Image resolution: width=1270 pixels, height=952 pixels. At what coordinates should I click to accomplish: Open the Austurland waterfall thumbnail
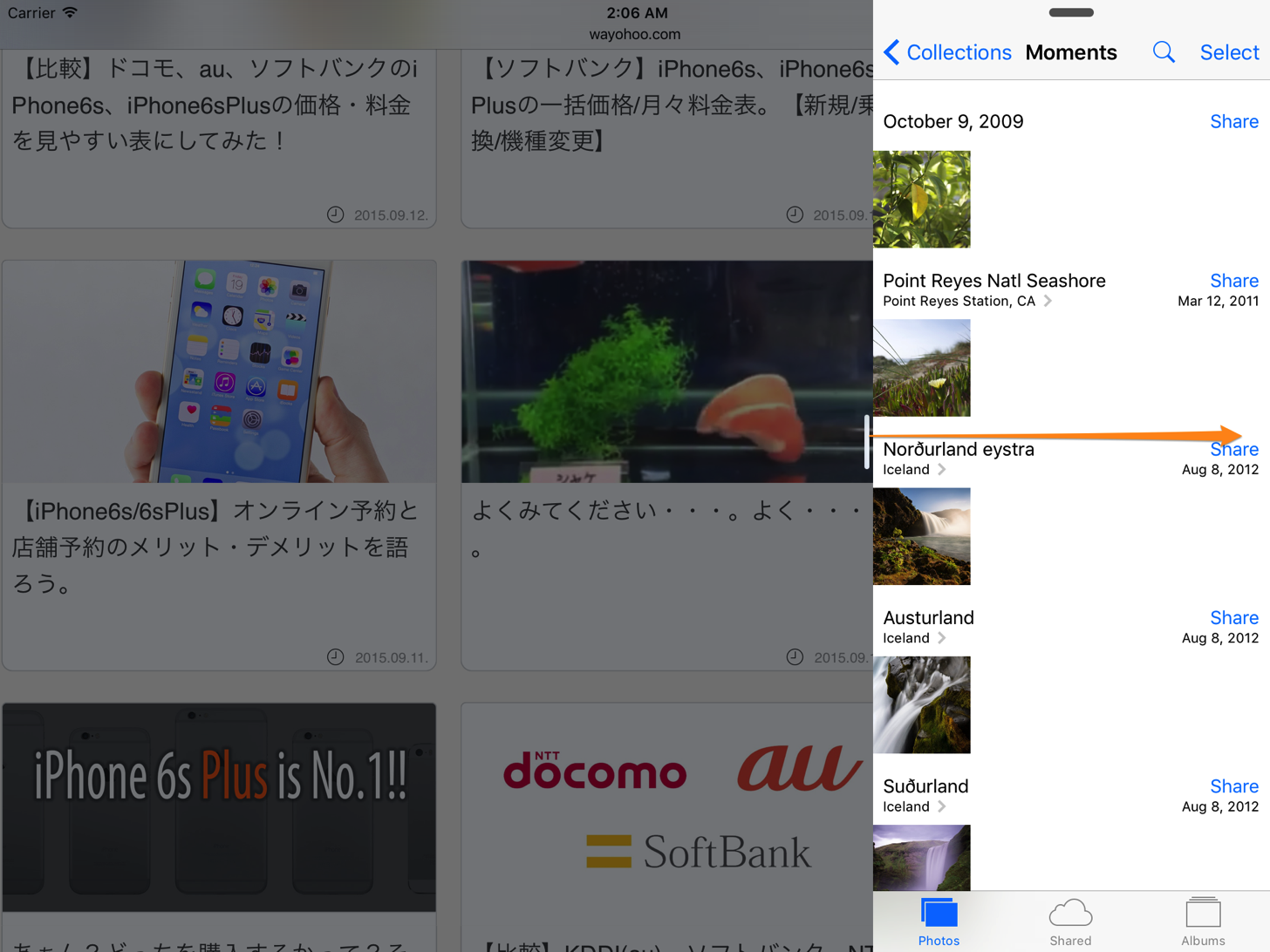pyautogui.click(x=922, y=704)
